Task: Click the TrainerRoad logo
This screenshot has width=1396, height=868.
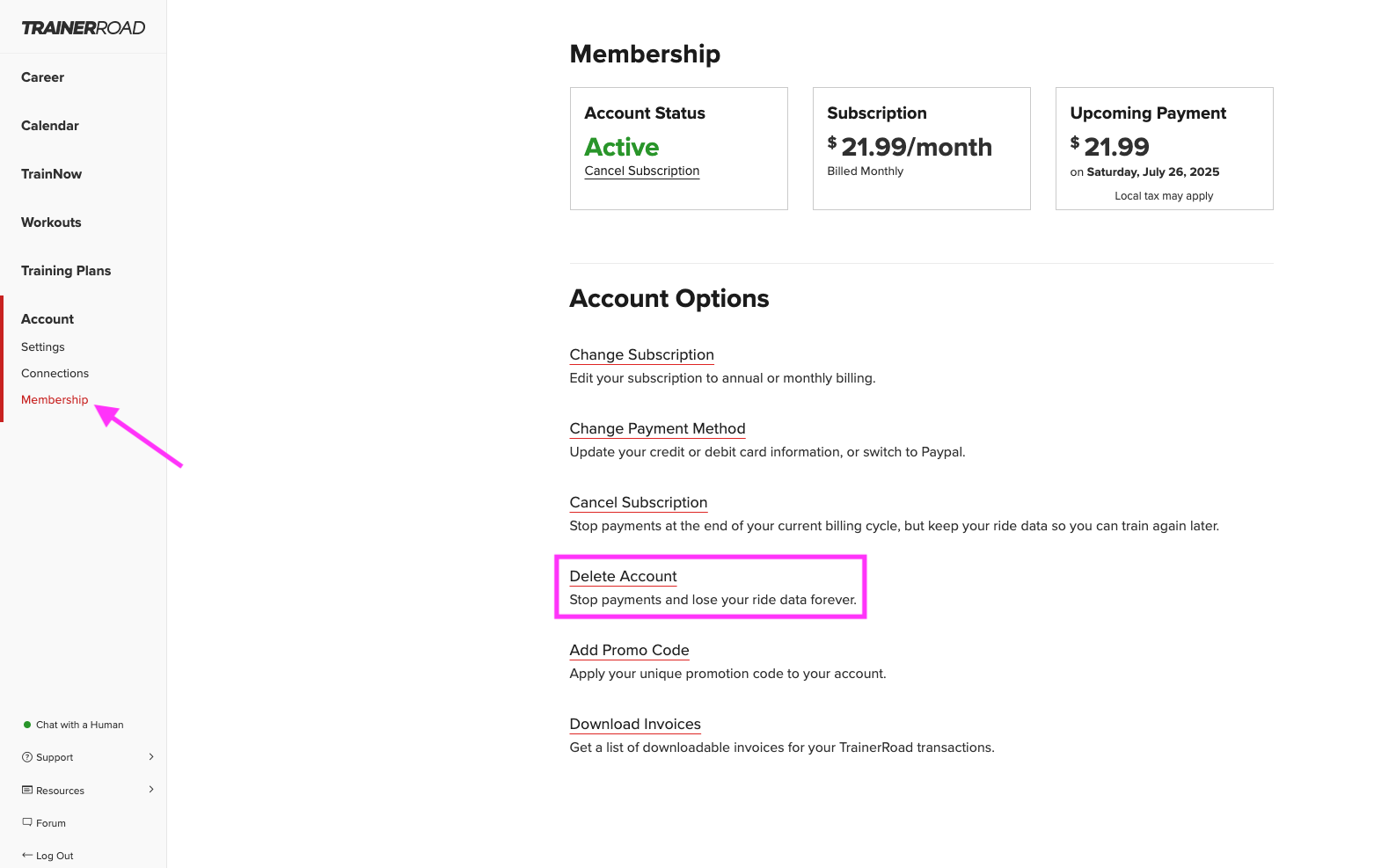Action: [84, 28]
